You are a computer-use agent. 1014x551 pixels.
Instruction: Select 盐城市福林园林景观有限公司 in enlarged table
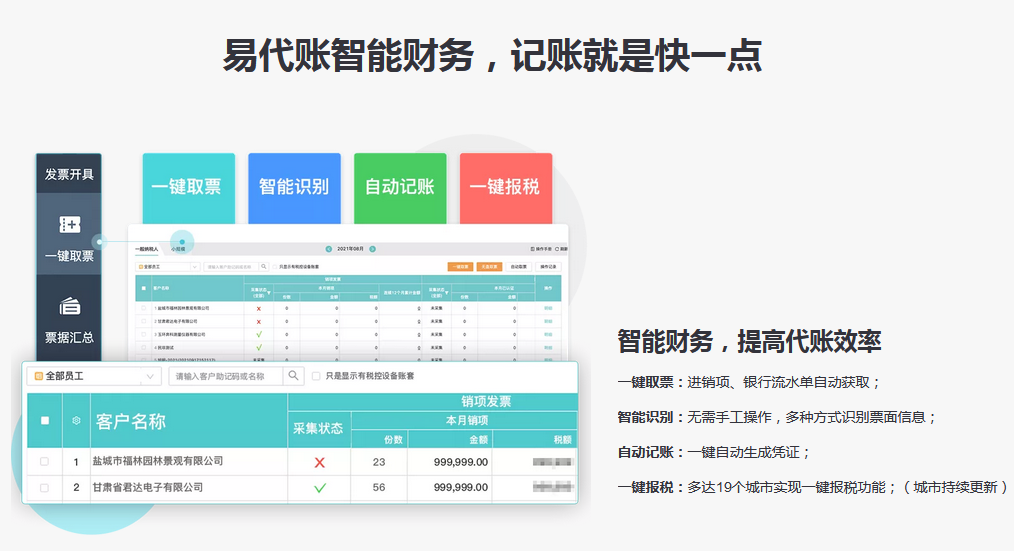click(x=158, y=461)
